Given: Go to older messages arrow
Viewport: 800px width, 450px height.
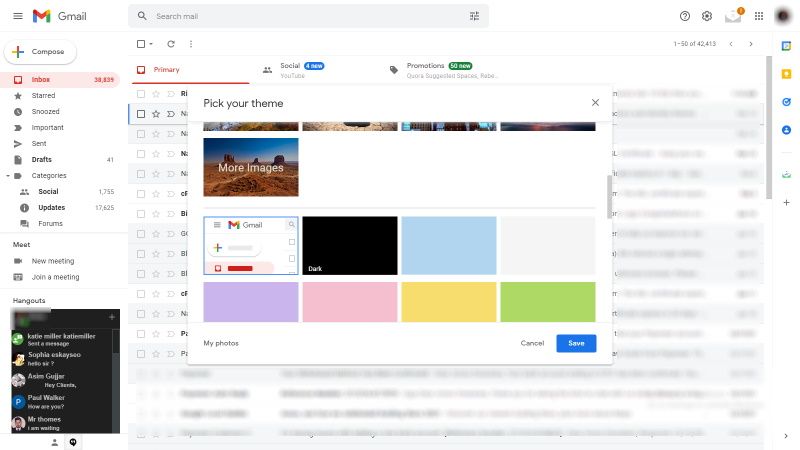Looking at the screenshot, I should (751, 44).
